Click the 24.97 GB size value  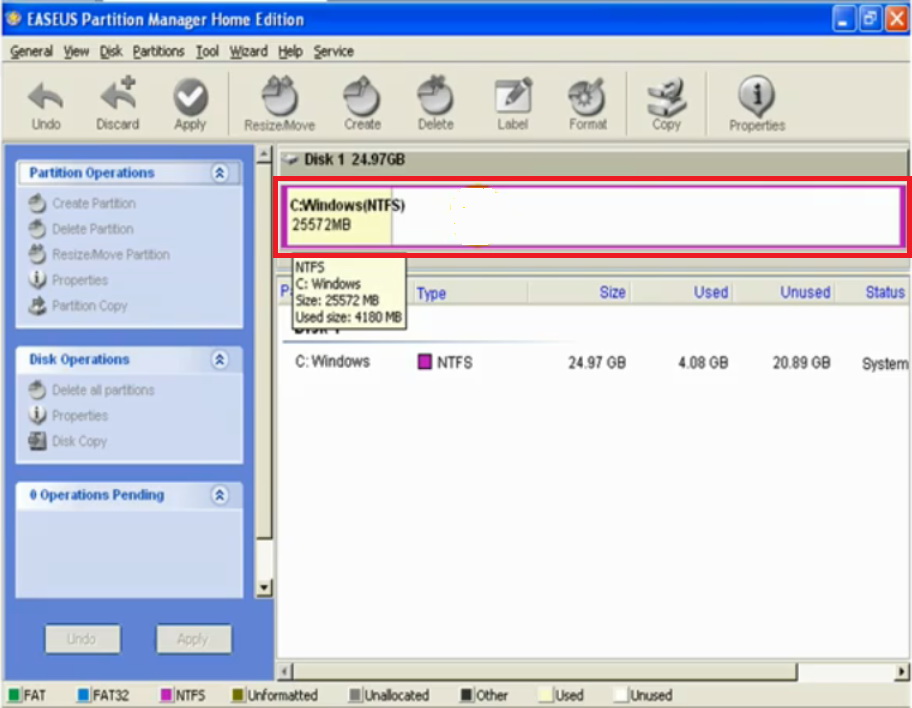[x=597, y=362]
